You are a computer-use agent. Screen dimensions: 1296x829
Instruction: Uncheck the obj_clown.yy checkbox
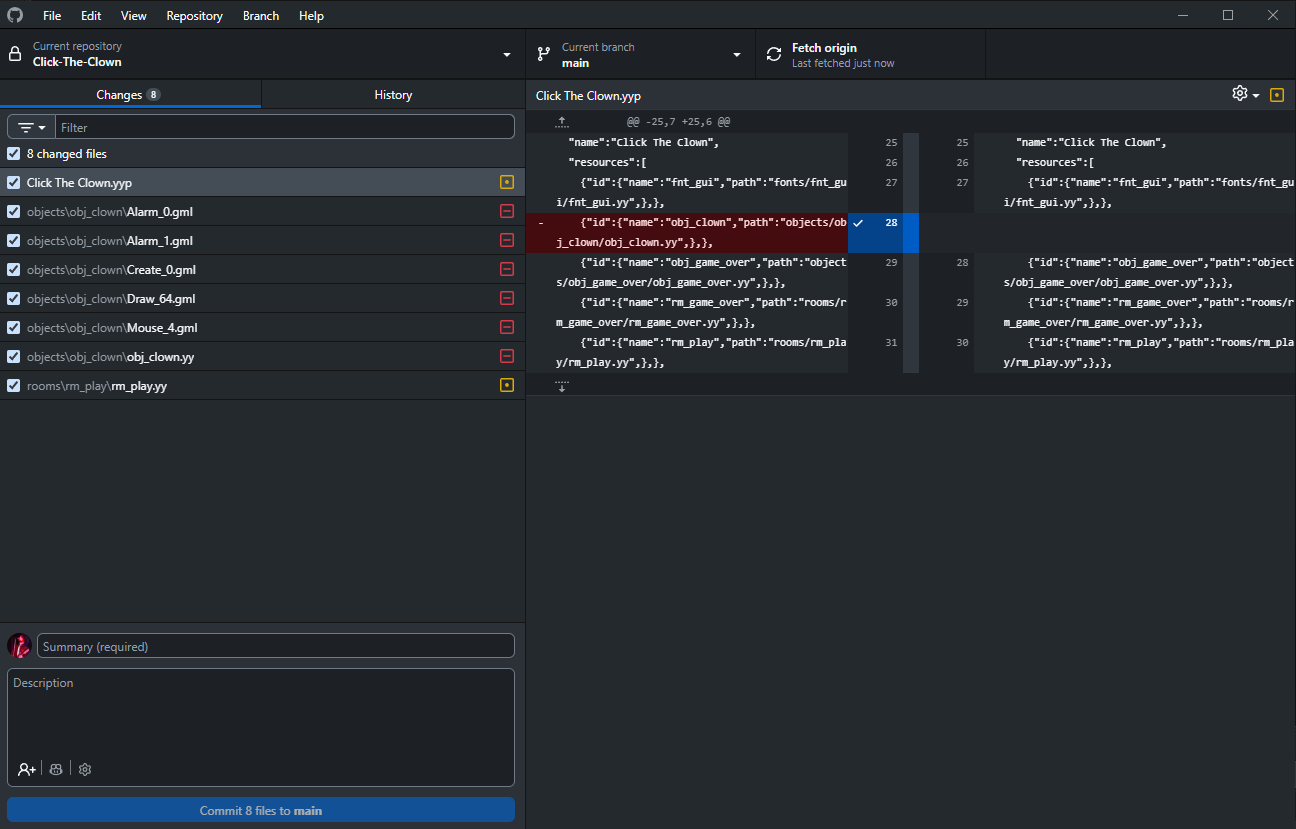click(x=13, y=357)
